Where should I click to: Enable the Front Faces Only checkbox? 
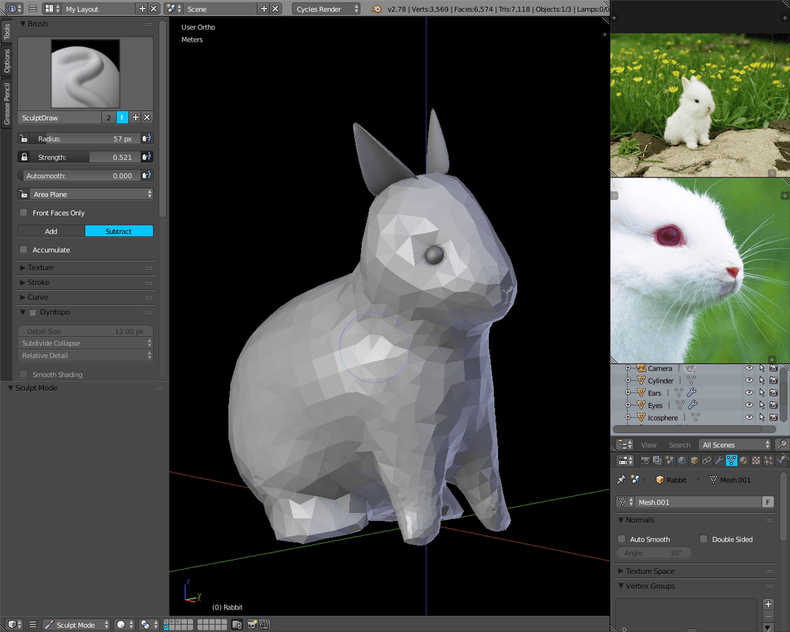(x=24, y=213)
